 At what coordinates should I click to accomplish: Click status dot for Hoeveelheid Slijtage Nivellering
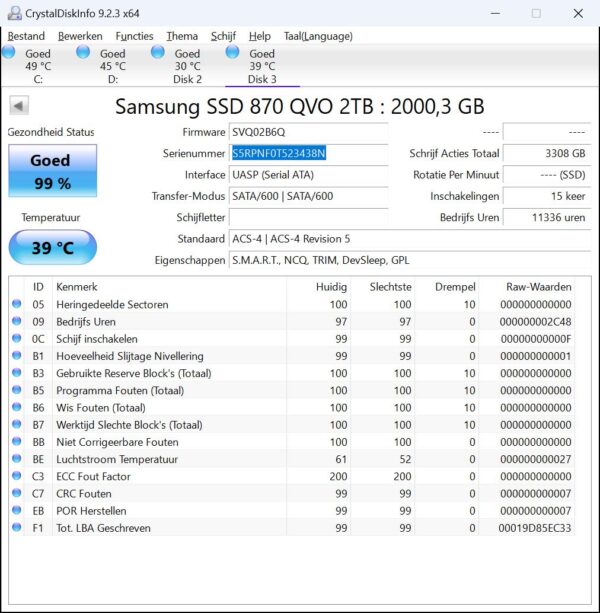pyautogui.click(x=16, y=355)
